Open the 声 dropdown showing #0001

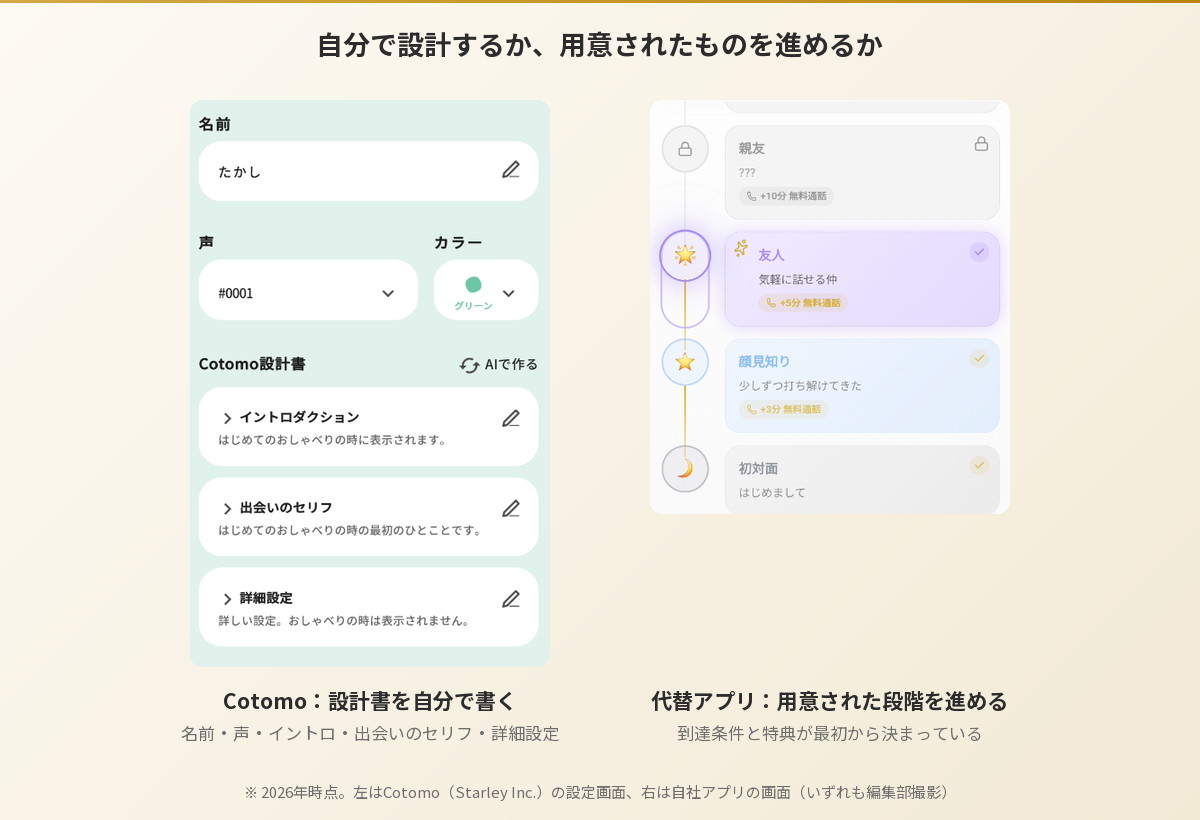coord(308,290)
